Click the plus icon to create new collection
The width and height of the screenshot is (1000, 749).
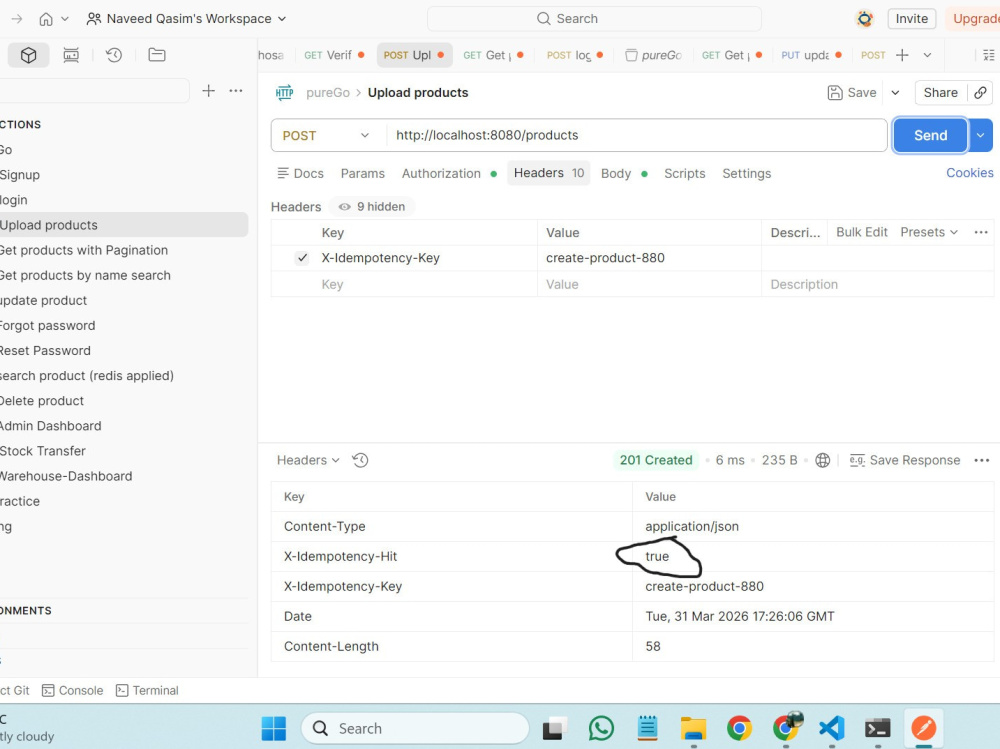[x=209, y=91]
